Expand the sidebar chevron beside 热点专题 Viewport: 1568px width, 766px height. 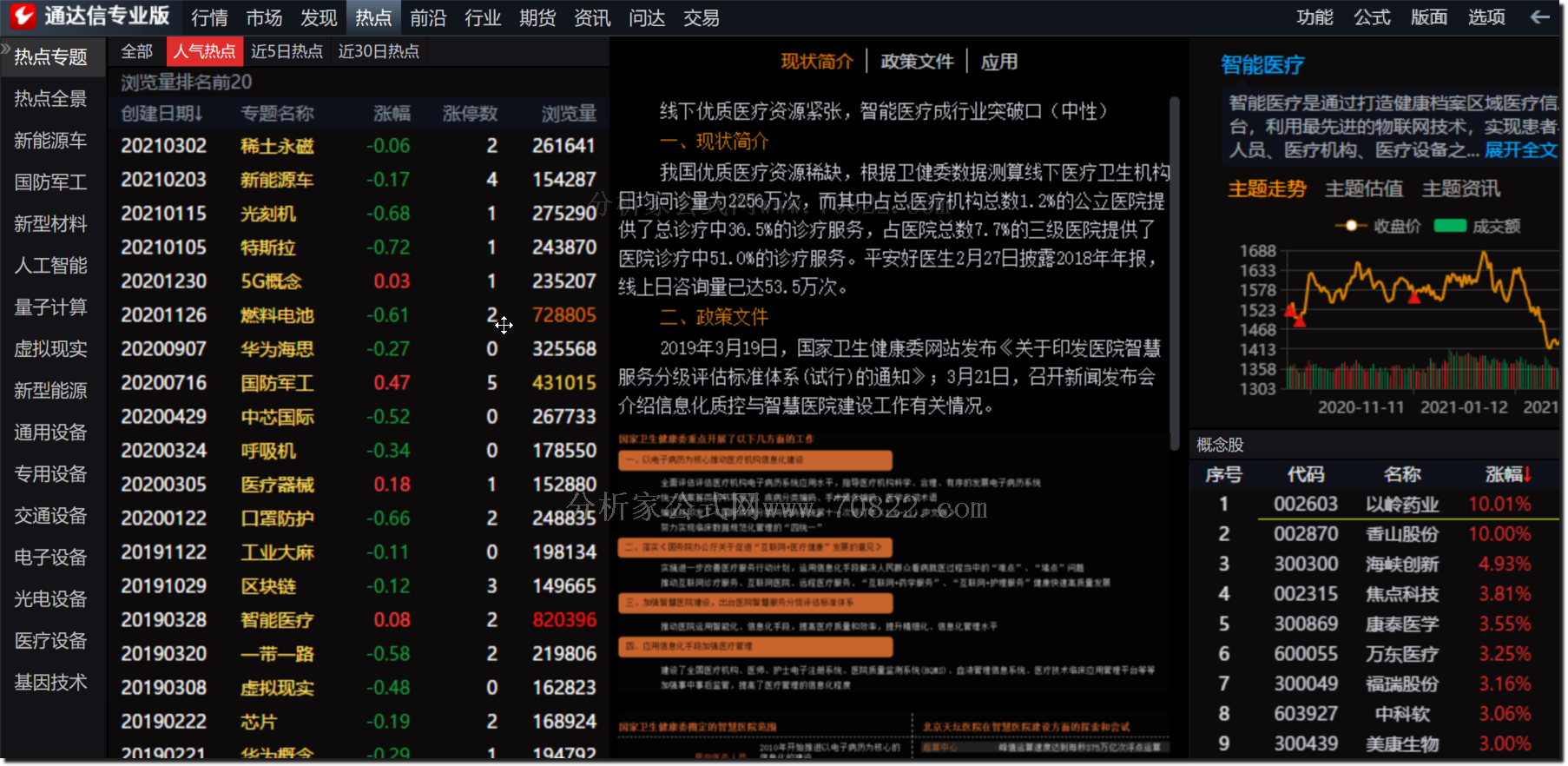click(x=5, y=50)
